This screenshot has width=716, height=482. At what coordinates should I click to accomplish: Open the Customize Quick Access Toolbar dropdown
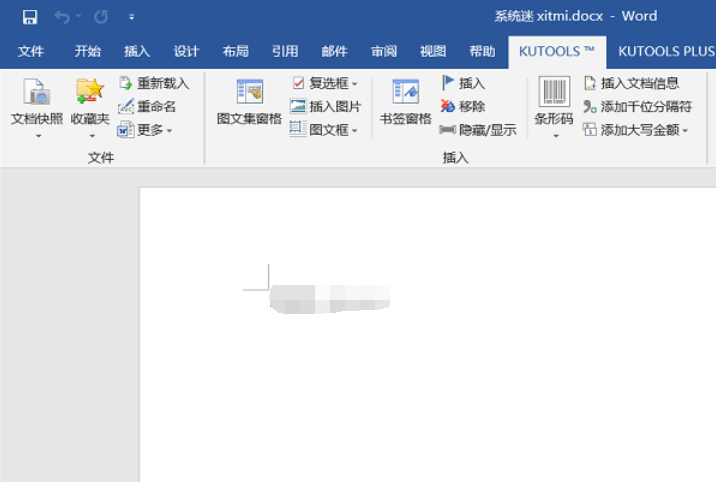tap(132, 17)
